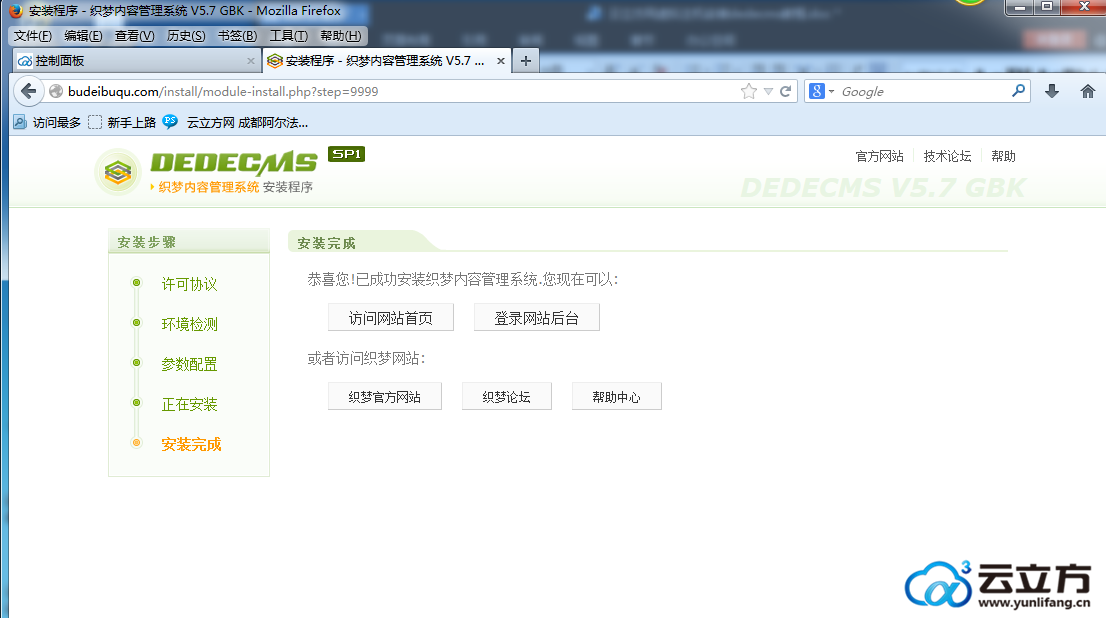Open the 访问最多 bookmark
The height and width of the screenshot is (618, 1106).
click(47, 122)
